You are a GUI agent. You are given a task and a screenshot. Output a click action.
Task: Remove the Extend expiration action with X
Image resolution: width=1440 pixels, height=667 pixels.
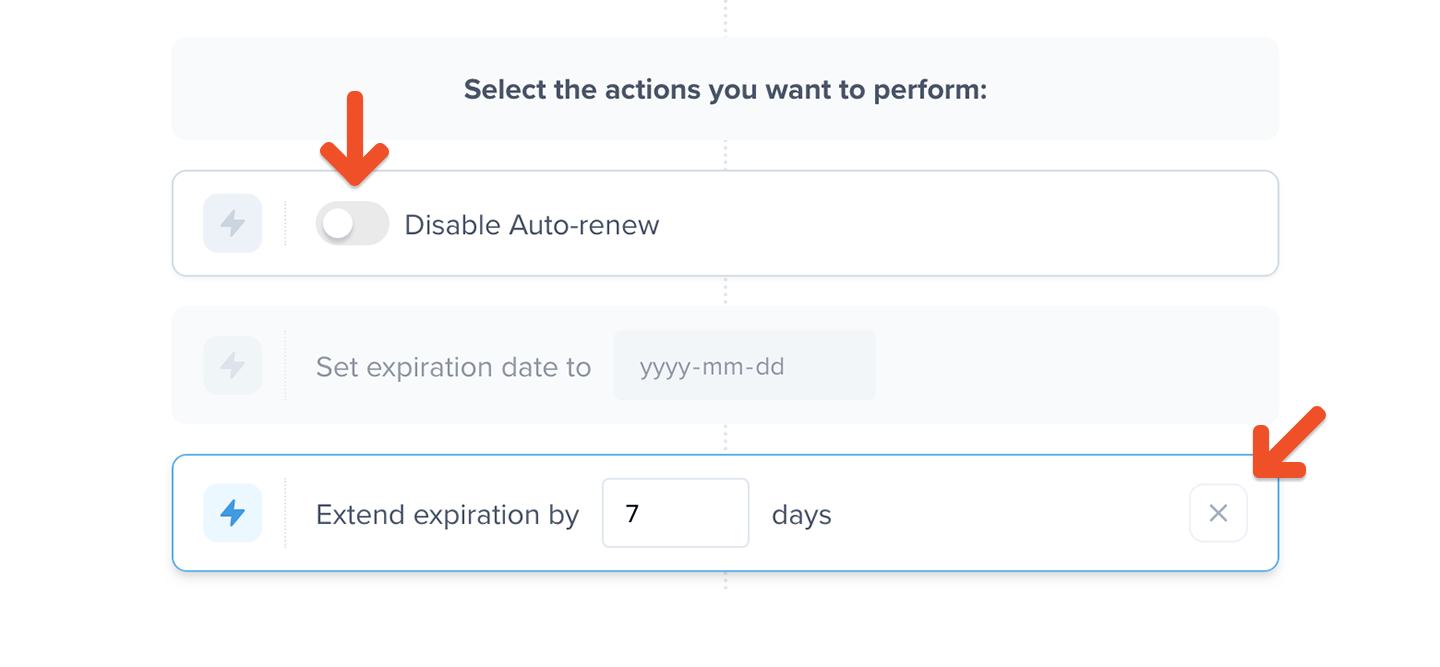click(1218, 513)
